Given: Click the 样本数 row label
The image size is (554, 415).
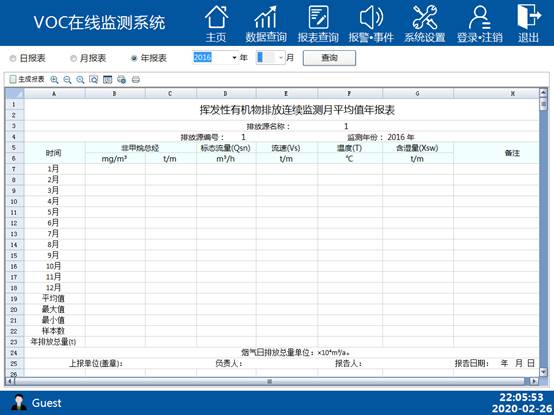Looking at the screenshot, I should click(x=53, y=331).
